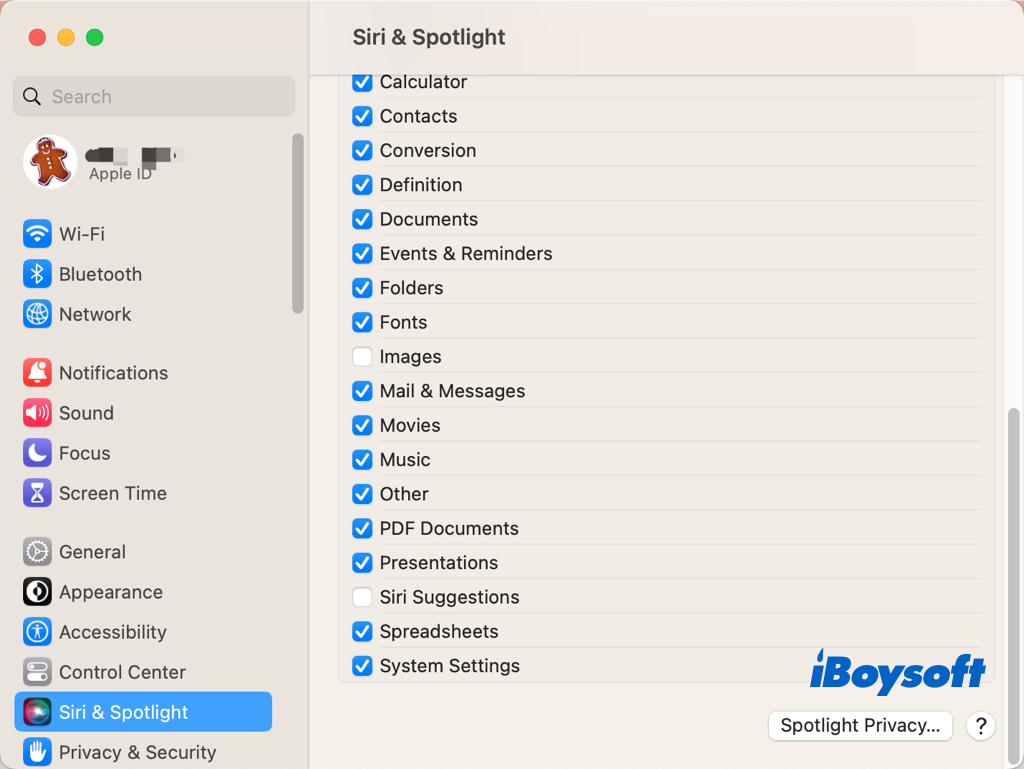Image resolution: width=1024 pixels, height=769 pixels.
Task: Click the Accessibility icon
Action: pyautogui.click(x=37, y=632)
